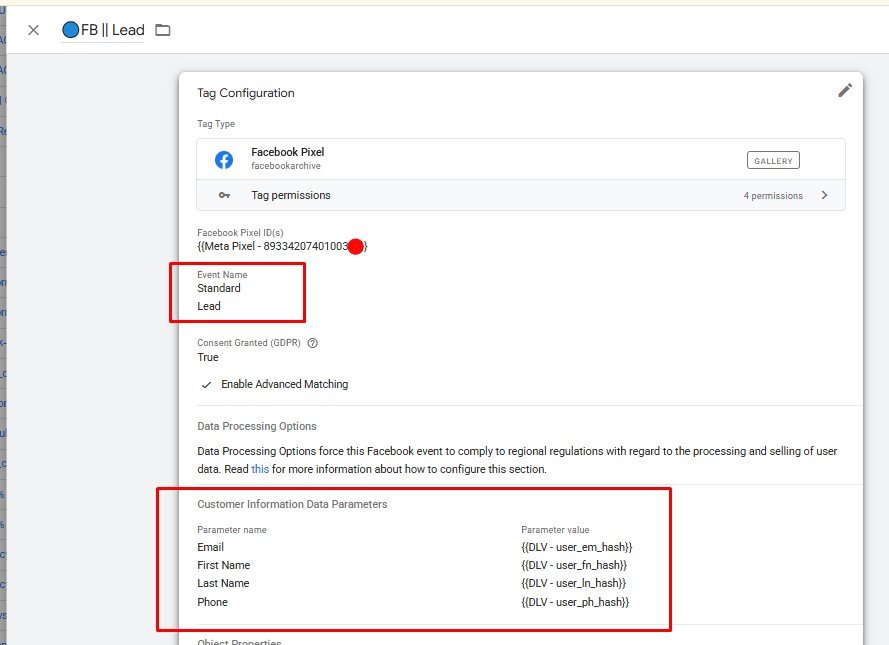Select the {{DLV - user_ph_hash}} value
This screenshot has width=889, height=645.
pyautogui.click(x=575, y=602)
